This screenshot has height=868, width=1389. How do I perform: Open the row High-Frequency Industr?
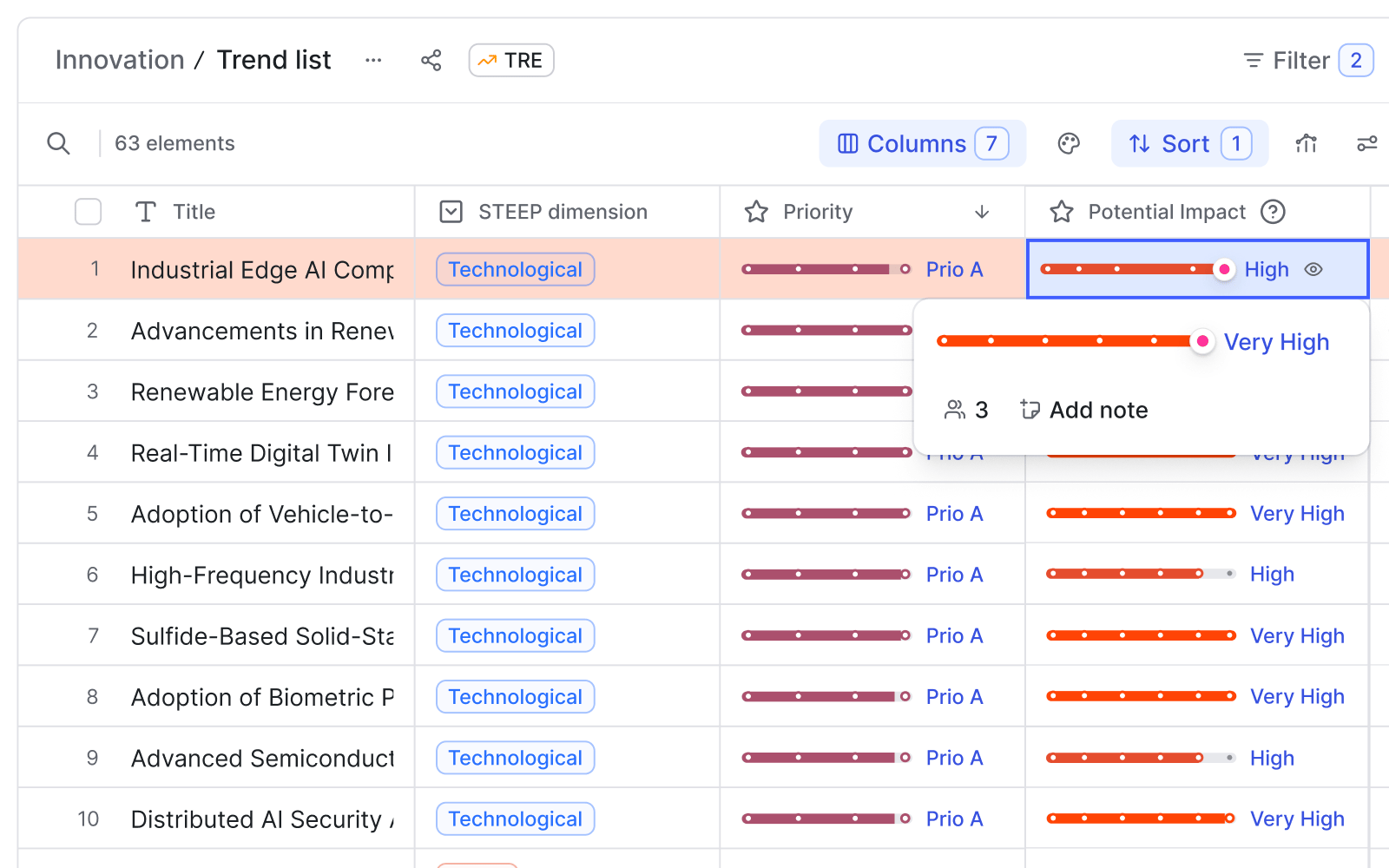(x=262, y=575)
